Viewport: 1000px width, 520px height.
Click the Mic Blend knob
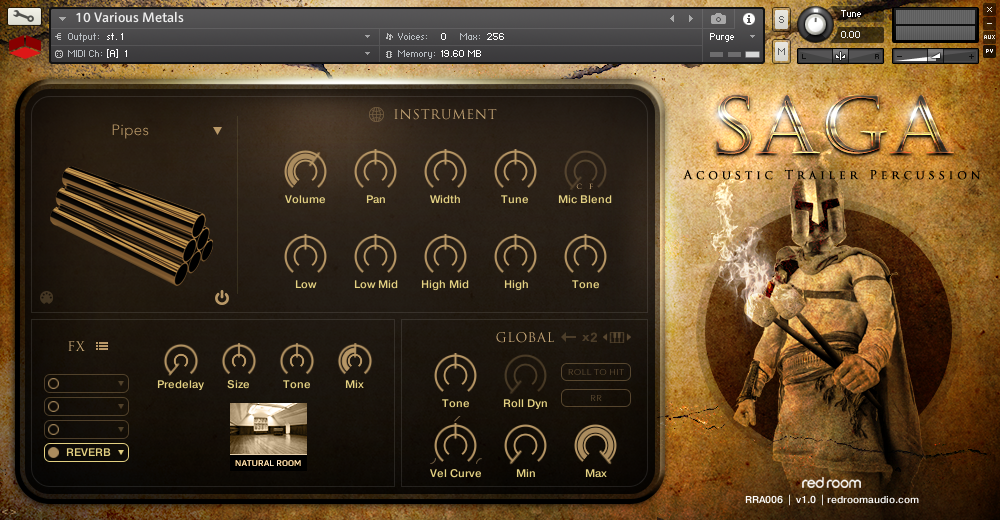coord(585,171)
